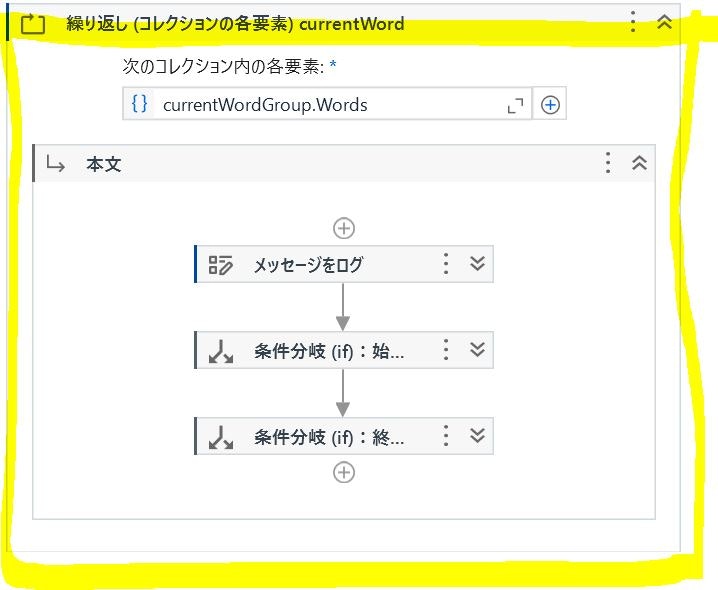Open options menu of 本文 container
718x590 pixels.
click(608, 163)
